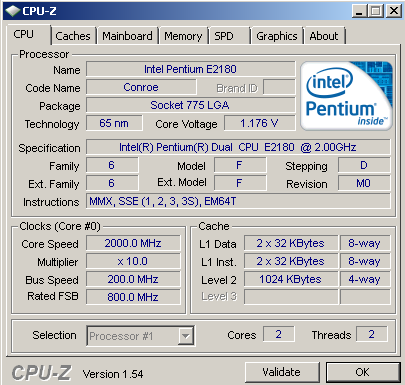
Task: Click the L1 Data '8-way' associativity
Action: pos(365,243)
